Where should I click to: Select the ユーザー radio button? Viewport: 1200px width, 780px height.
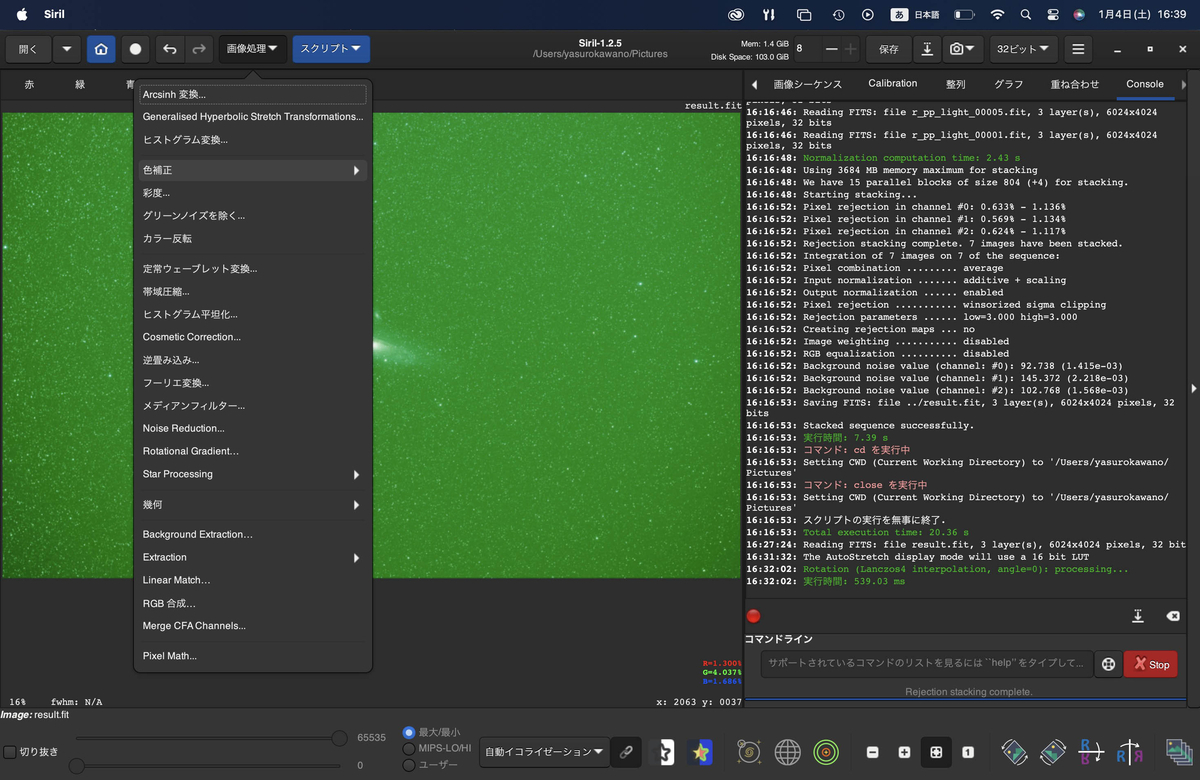(x=409, y=765)
